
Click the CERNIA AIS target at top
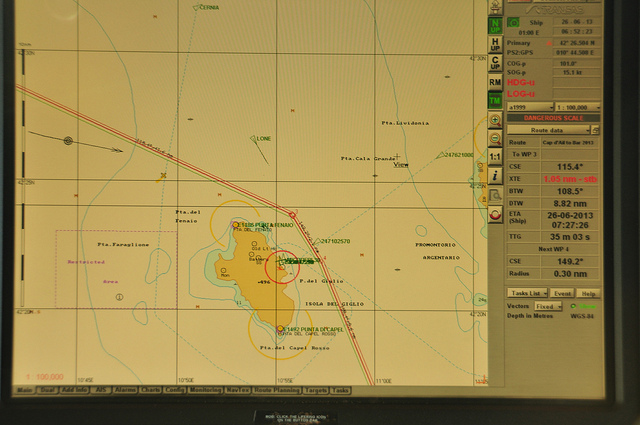tap(196, 7)
